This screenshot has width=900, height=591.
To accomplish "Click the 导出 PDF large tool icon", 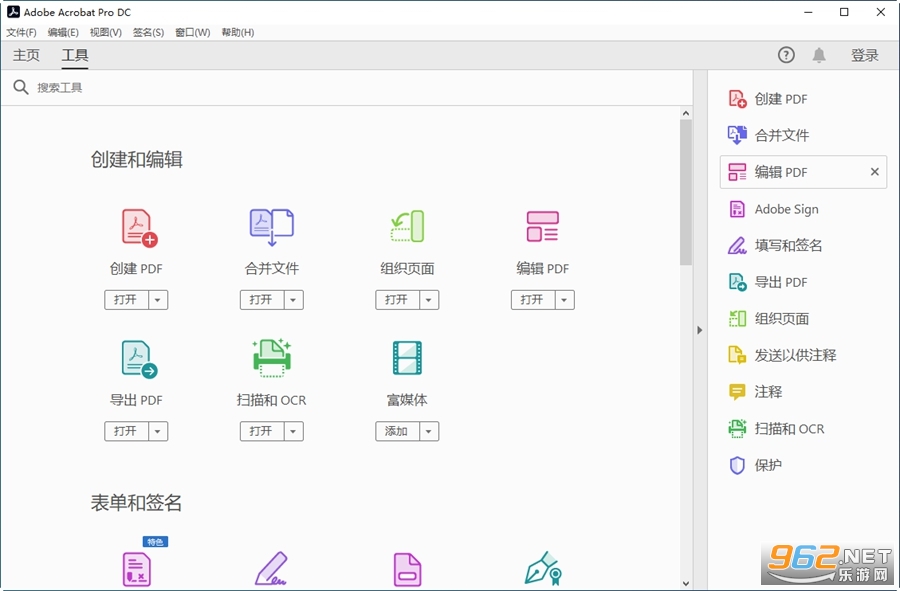I will 139,359.
